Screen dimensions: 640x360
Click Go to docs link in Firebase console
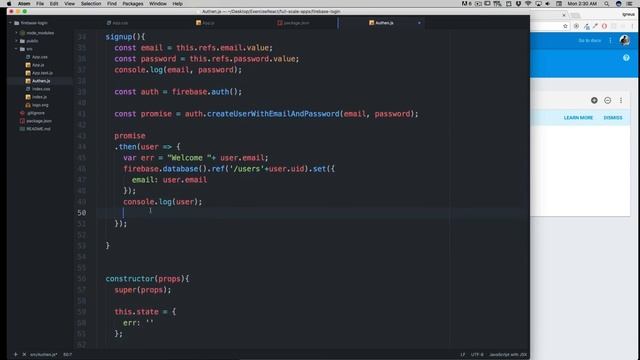click(x=589, y=40)
